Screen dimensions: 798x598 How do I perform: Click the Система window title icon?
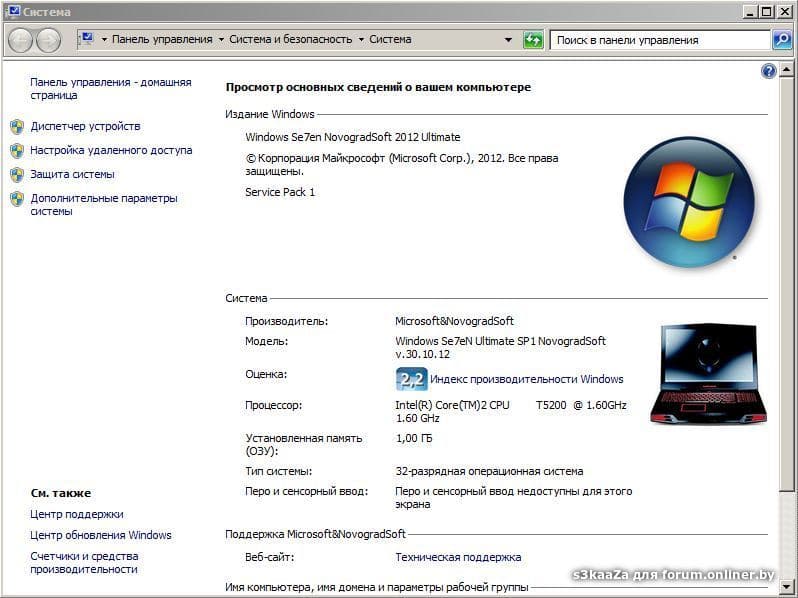12,11
